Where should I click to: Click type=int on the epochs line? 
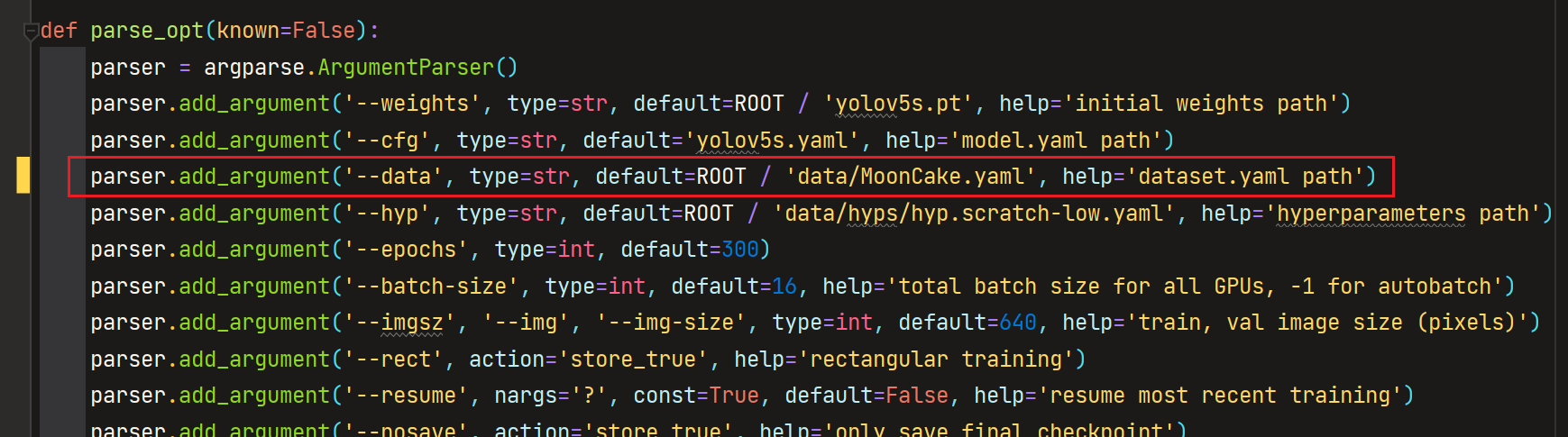pos(545,250)
